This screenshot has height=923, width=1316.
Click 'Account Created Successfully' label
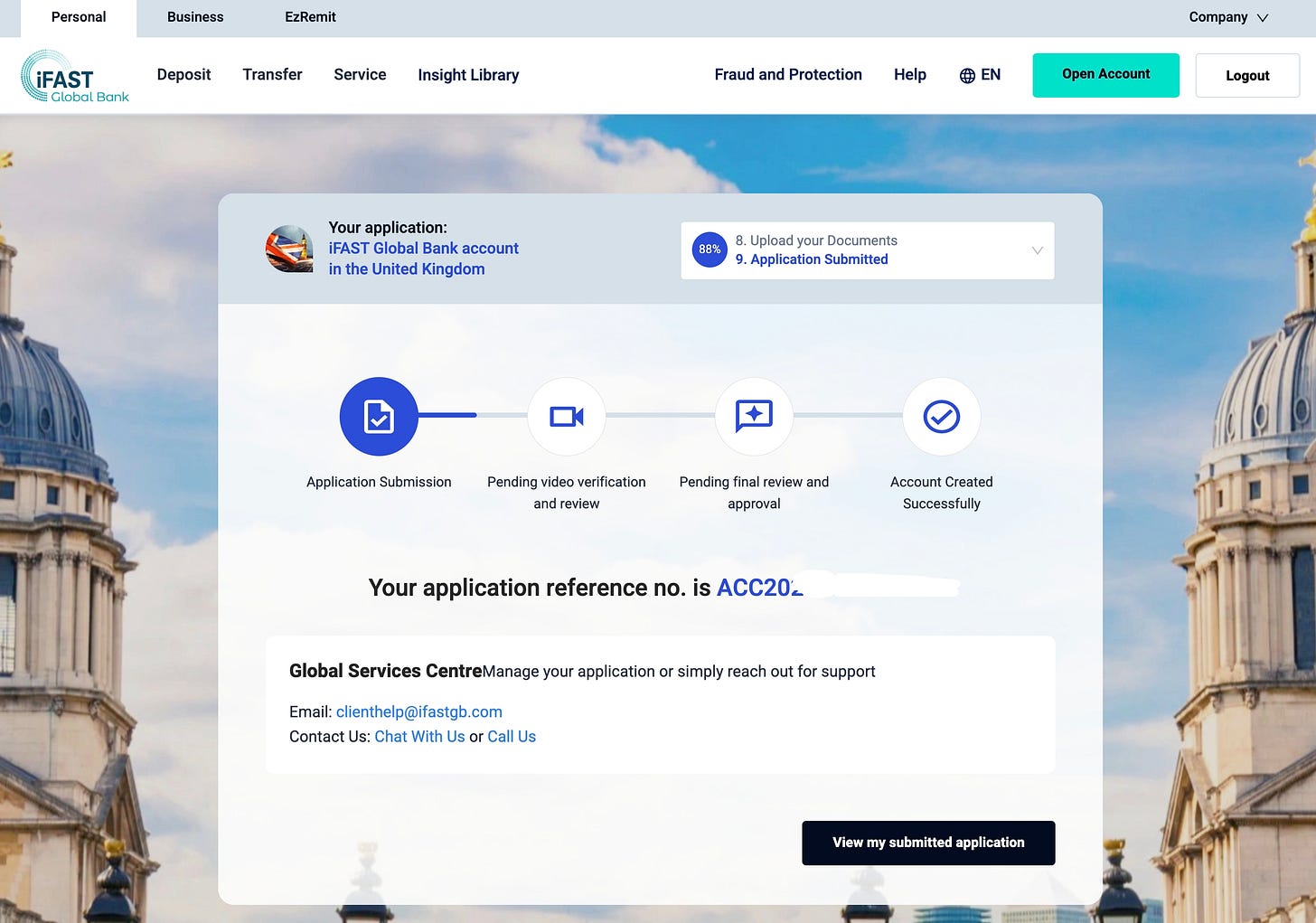click(x=942, y=493)
